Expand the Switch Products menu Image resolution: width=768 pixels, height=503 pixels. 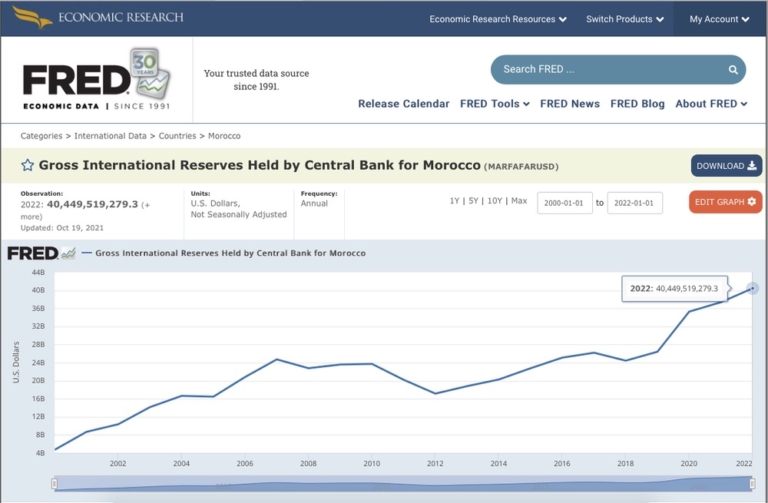click(x=624, y=19)
